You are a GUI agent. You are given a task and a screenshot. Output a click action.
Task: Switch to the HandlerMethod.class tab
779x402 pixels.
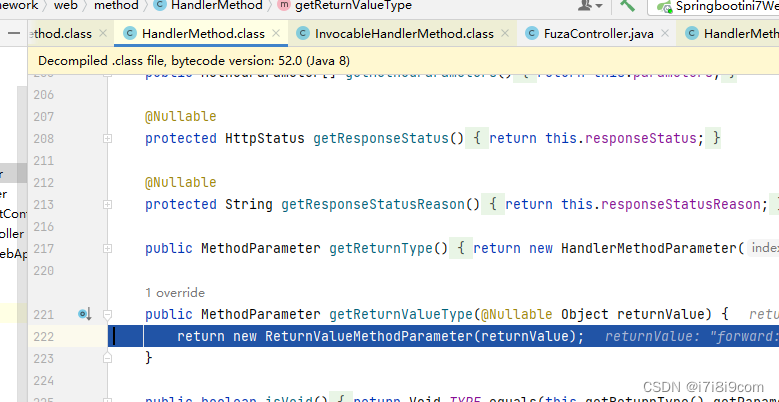coord(203,34)
